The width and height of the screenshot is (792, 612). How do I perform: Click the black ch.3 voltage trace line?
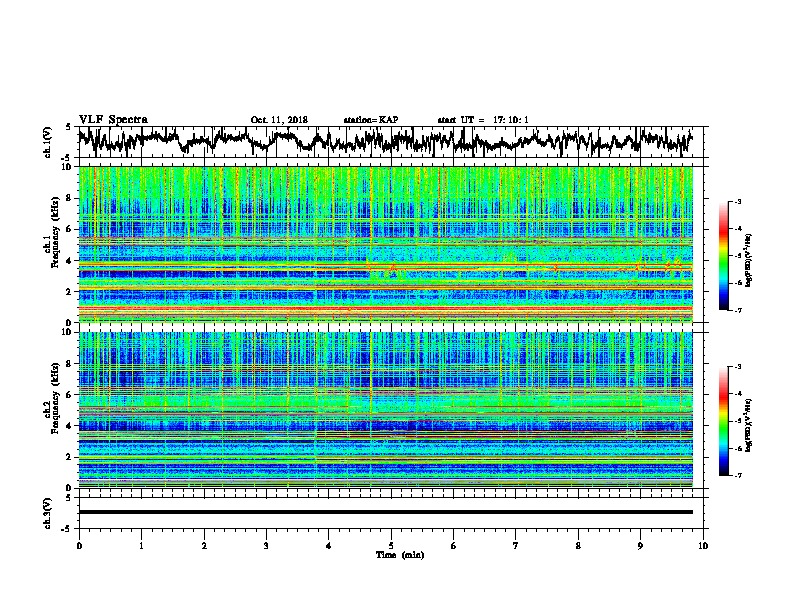click(385, 512)
